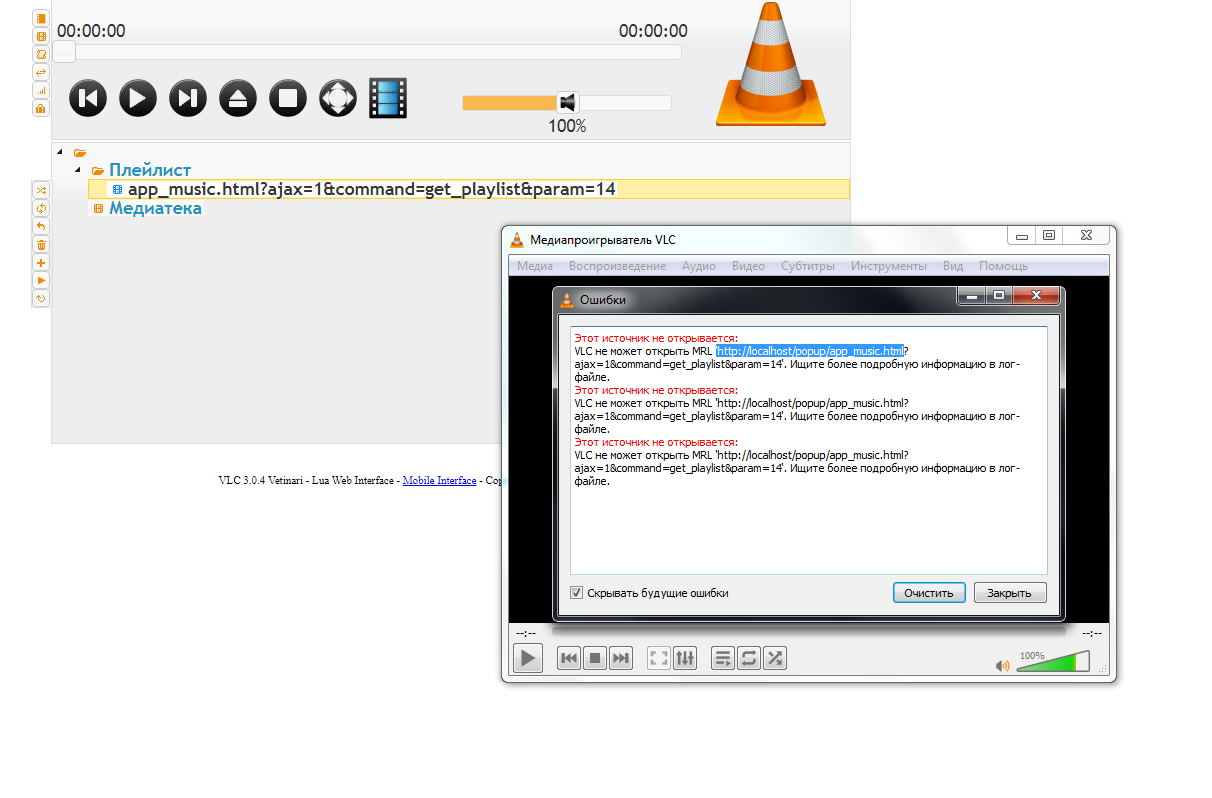
Task: Click the VLC window seek bar
Action: coord(808,632)
